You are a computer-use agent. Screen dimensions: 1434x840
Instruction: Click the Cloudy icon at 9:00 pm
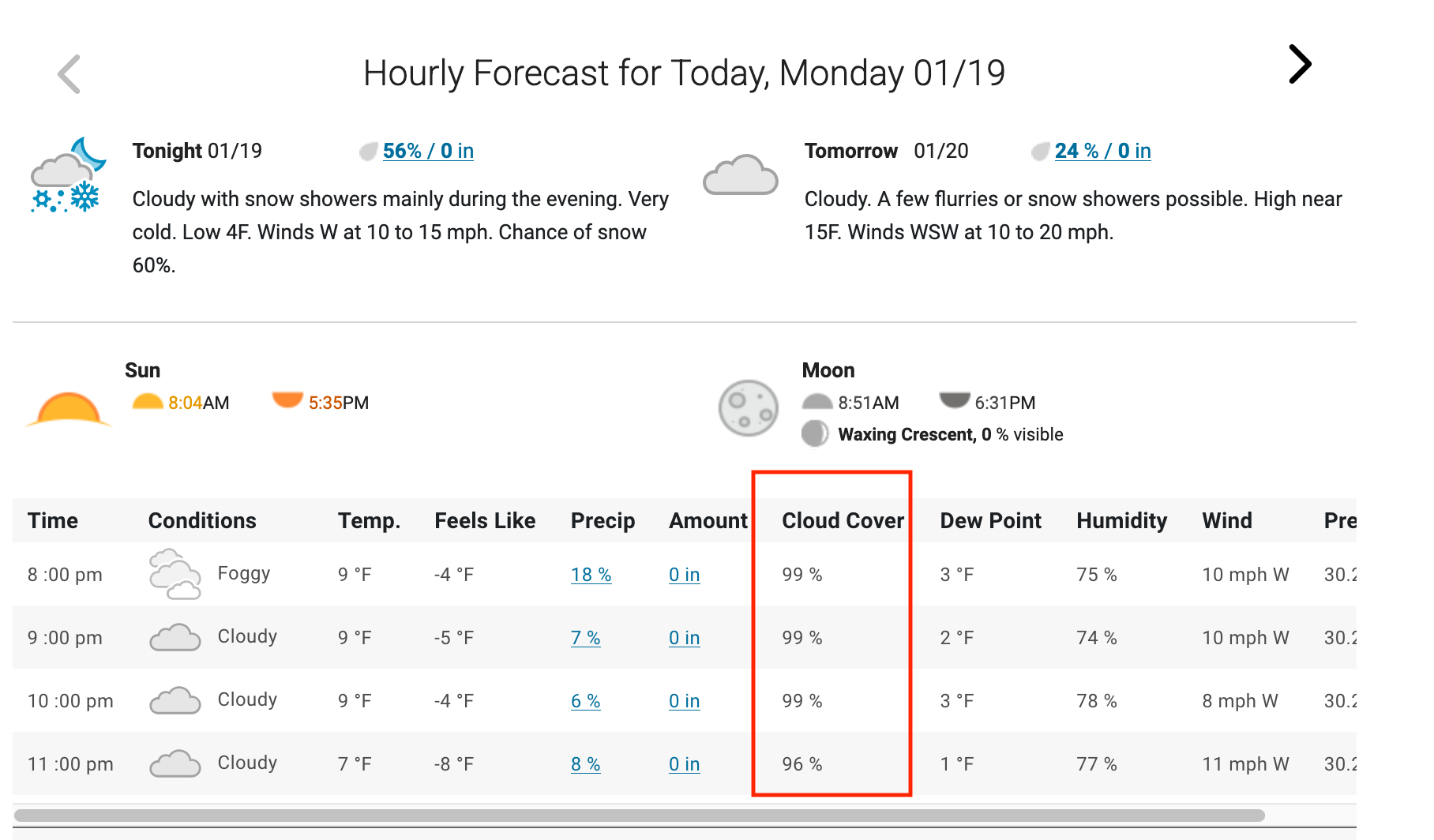[175, 637]
